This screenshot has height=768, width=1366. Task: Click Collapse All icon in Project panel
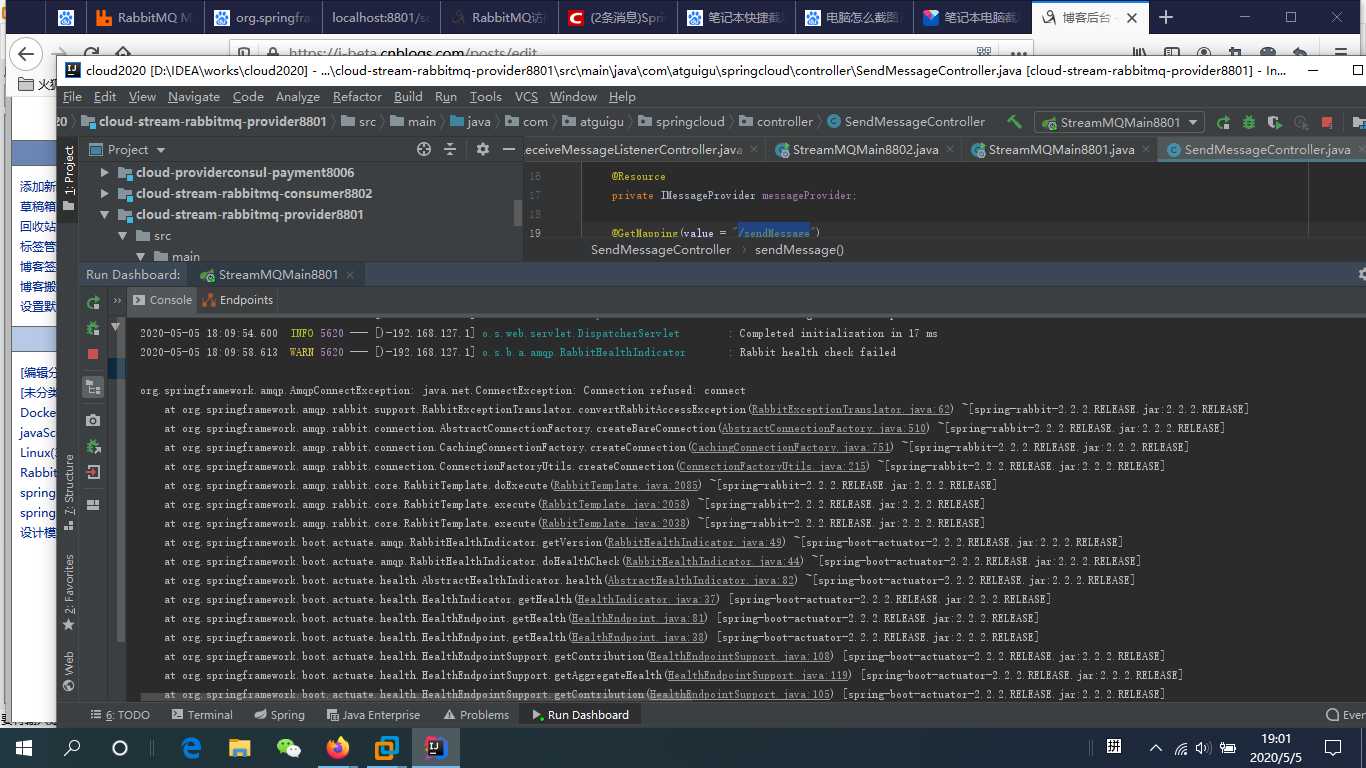(x=452, y=149)
